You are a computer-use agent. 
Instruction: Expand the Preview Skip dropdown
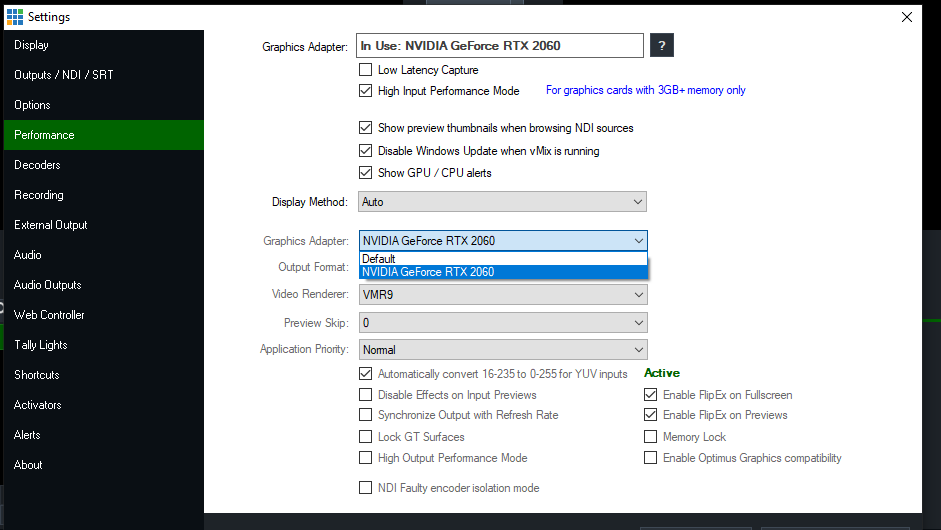(x=503, y=323)
